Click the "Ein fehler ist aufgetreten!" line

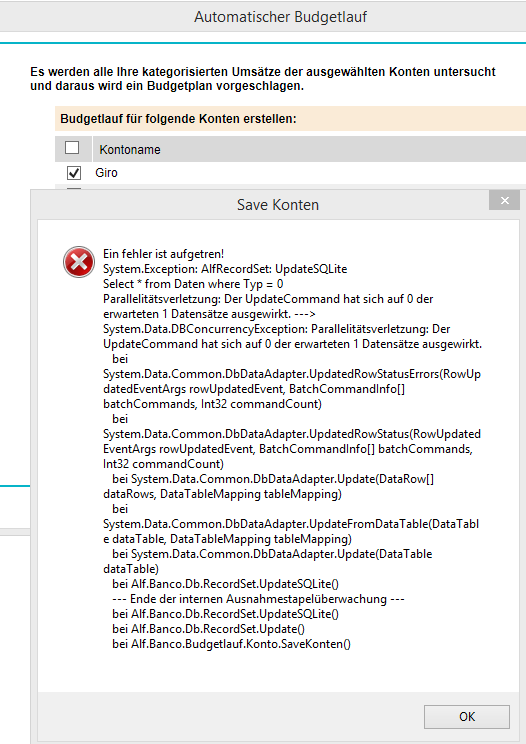164,254
